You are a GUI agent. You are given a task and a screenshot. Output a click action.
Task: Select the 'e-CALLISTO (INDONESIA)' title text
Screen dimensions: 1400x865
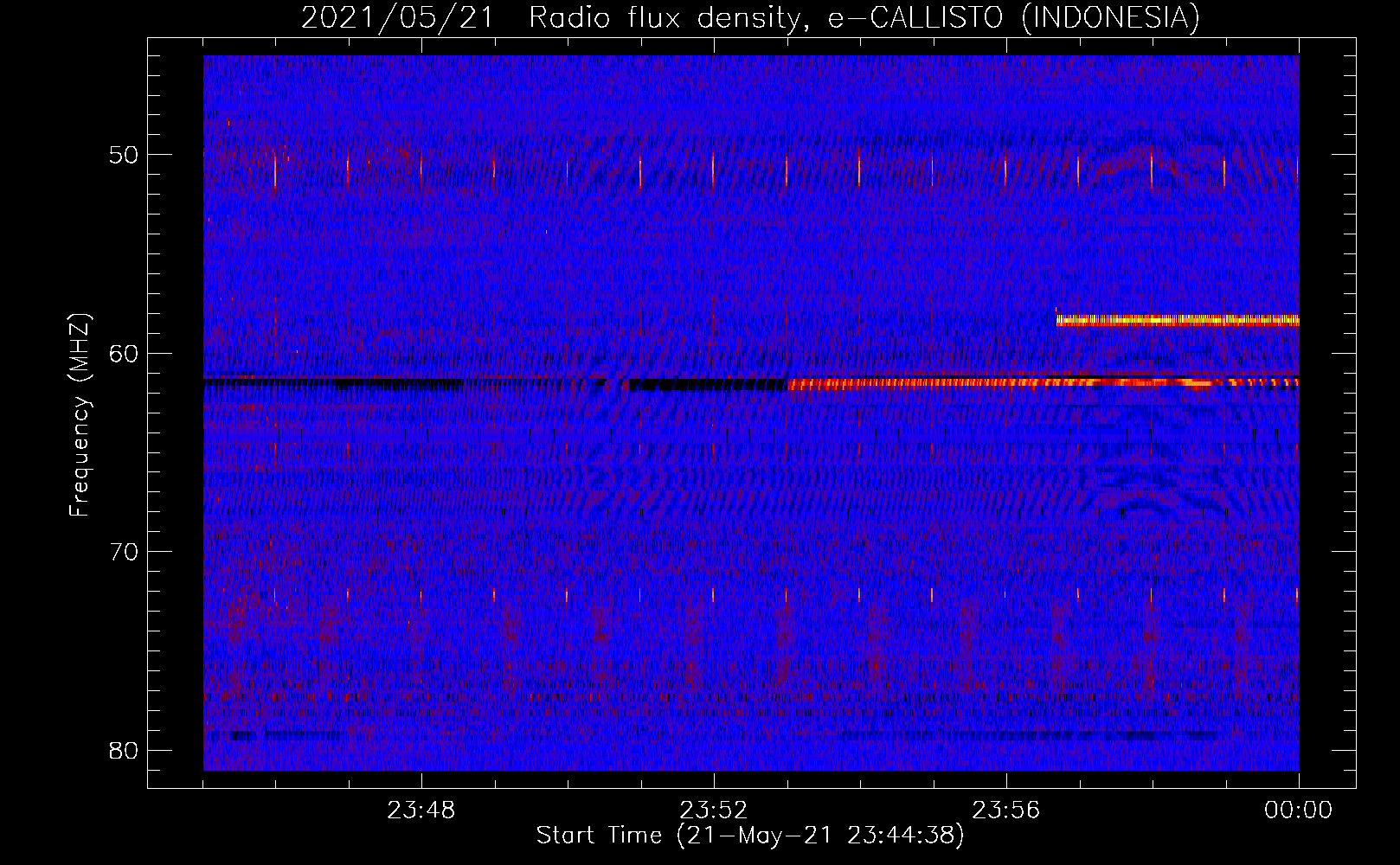point(1014,18)
